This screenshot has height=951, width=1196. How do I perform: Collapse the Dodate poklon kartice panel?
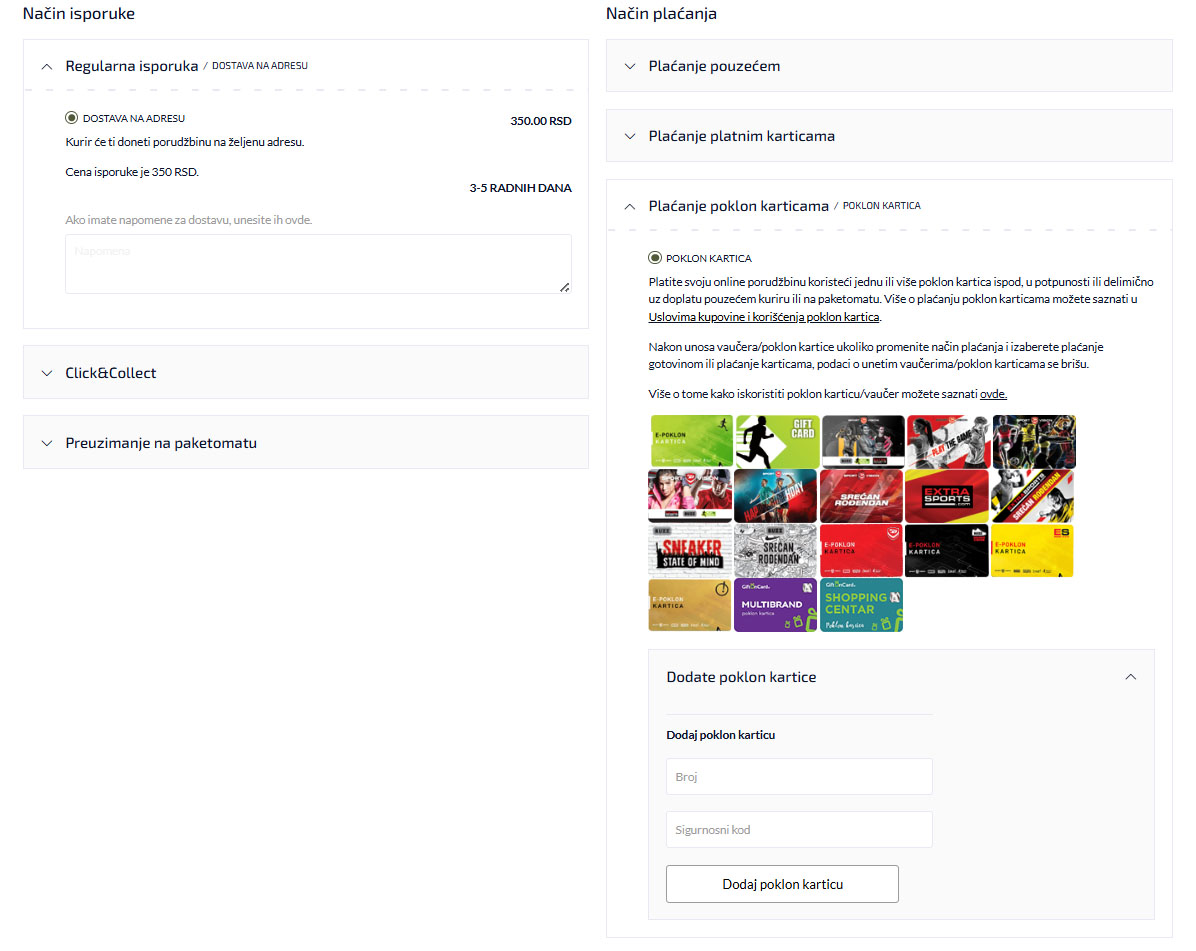pos(1130,677)
